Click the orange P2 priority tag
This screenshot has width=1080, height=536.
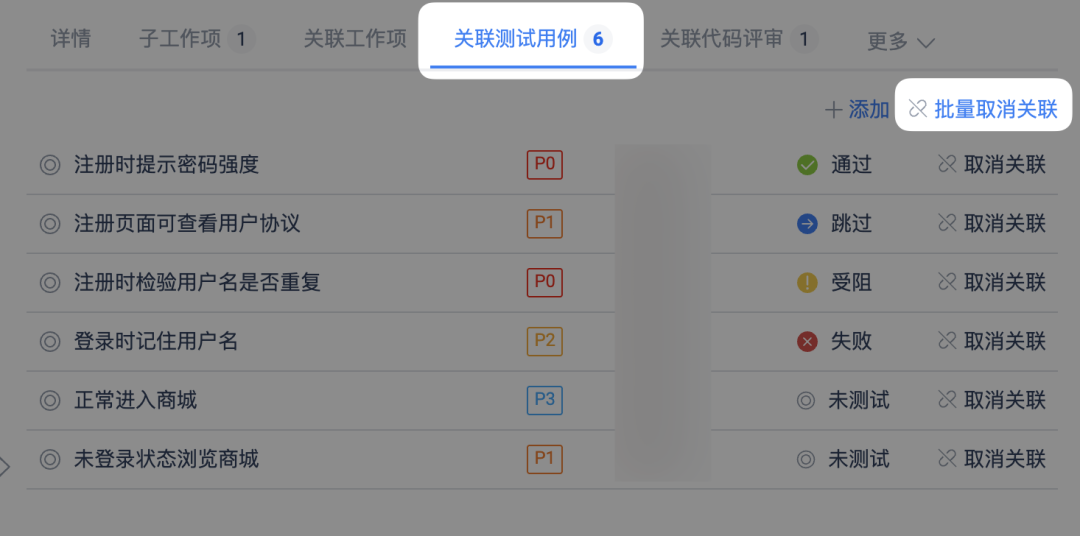click(x=544, y=342)
